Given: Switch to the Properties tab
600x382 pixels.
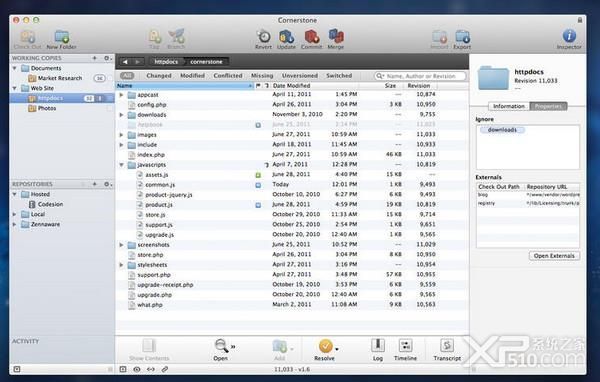Looking at the screenshot, I should (x=548, y=106).
